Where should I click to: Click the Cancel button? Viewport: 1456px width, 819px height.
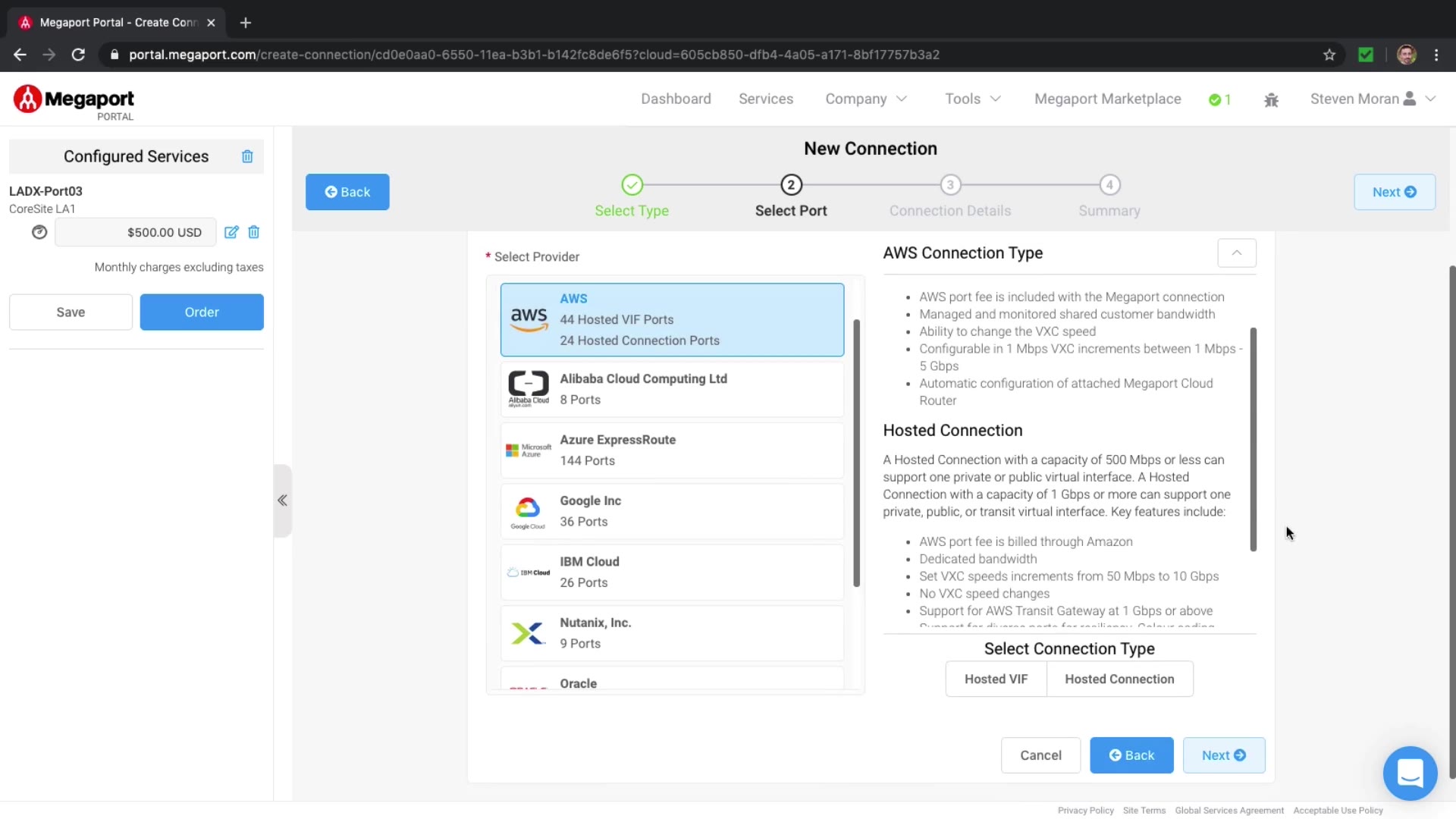point(1040,755)
